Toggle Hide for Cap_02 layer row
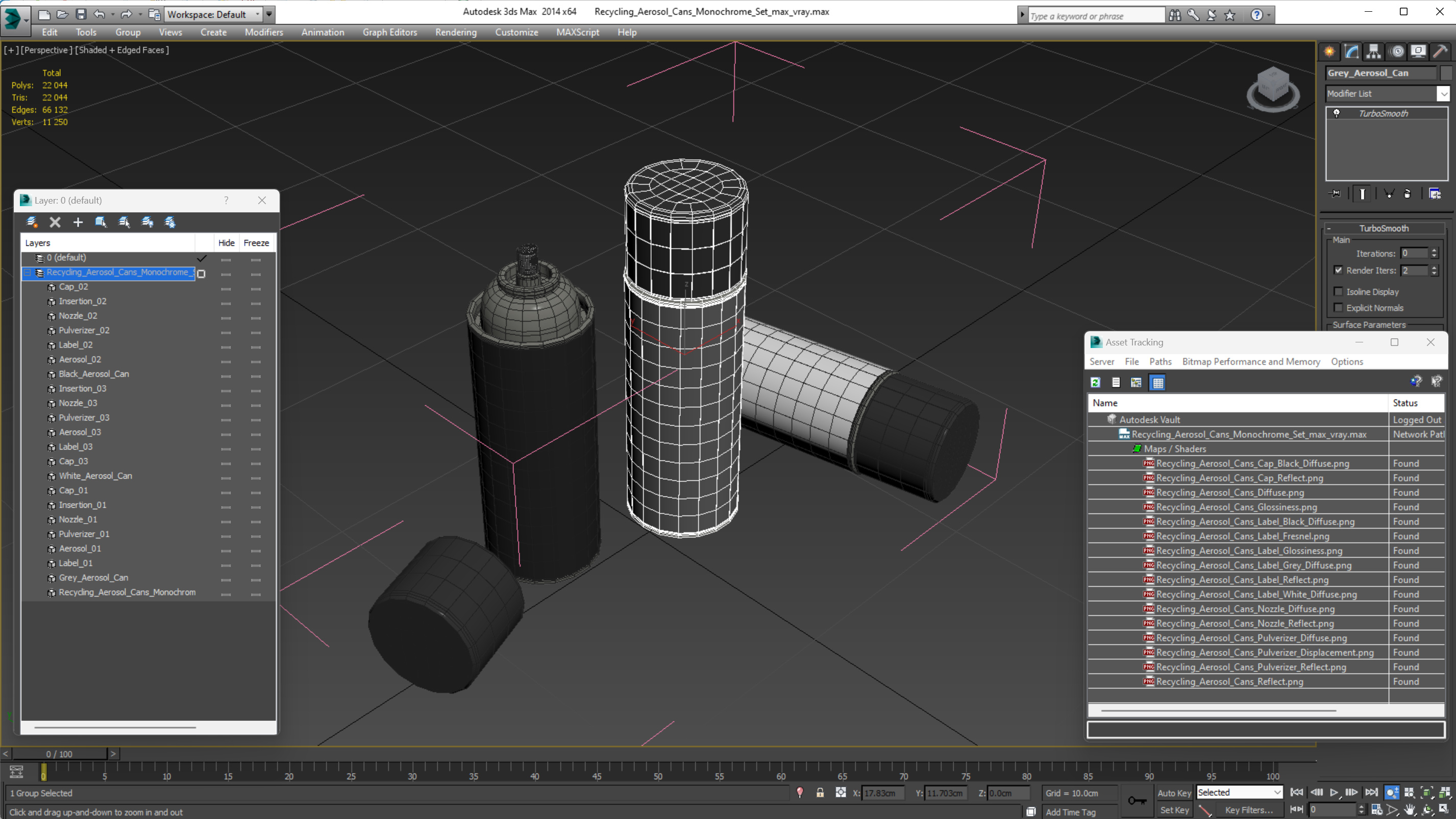The height and width of the screenshot is (819, 1456). (x=226, y=289)
